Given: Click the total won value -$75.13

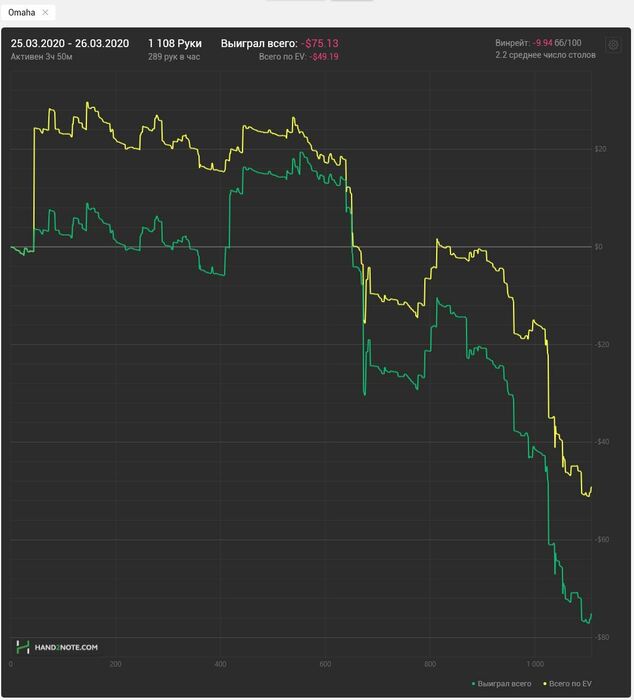Looking at the screenshot, I should tap(320, 43).
